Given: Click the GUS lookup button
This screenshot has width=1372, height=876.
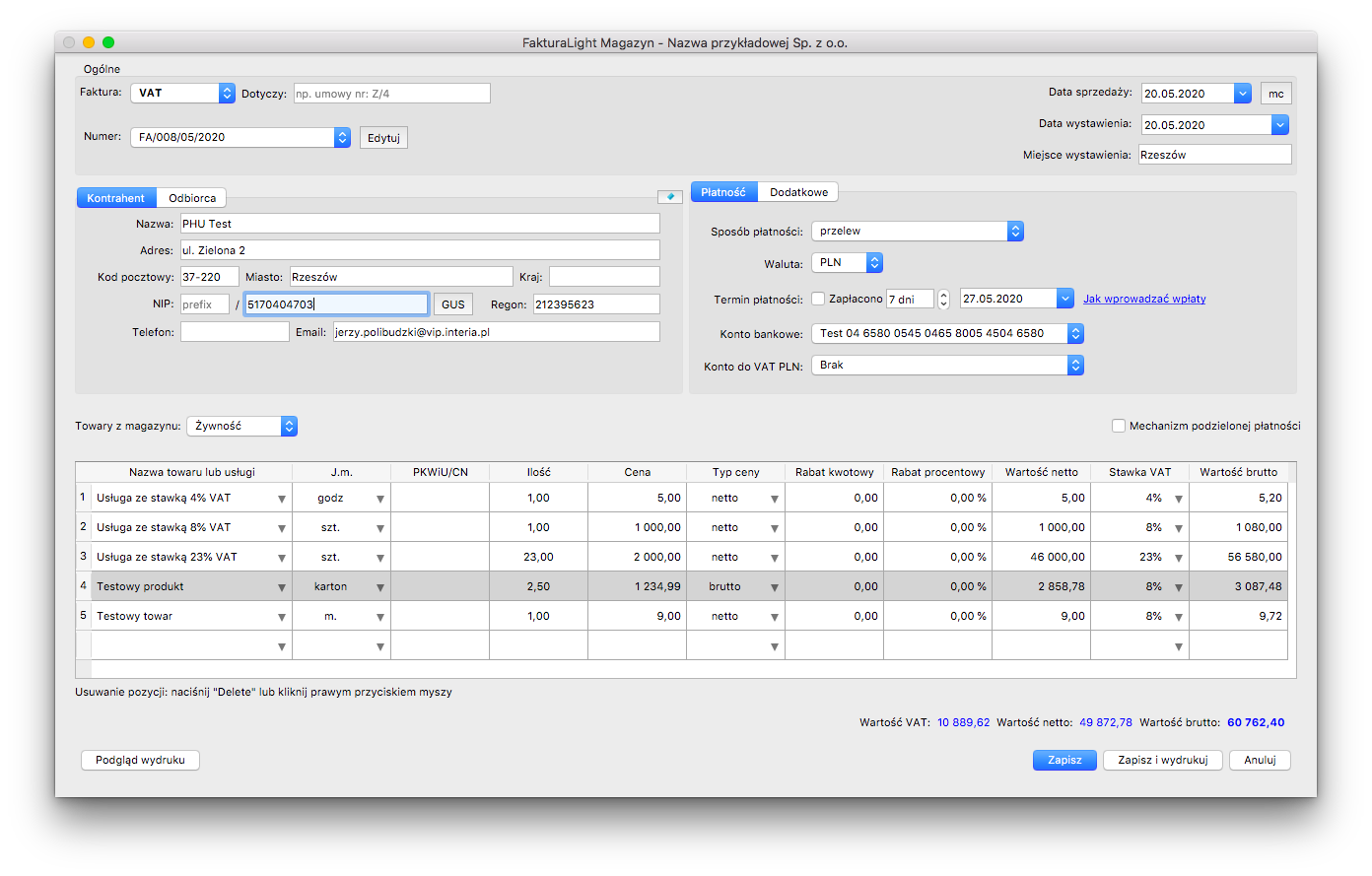Looking at the screenshot, I should [x=453, y=304].
